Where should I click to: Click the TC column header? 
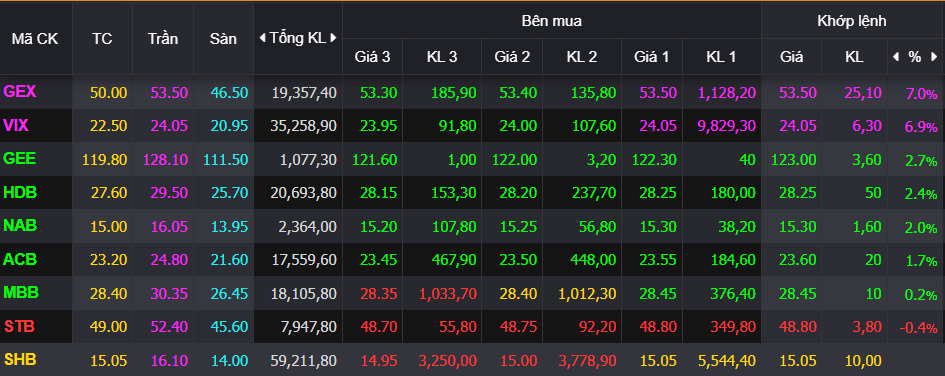click(x=102, y=39)
